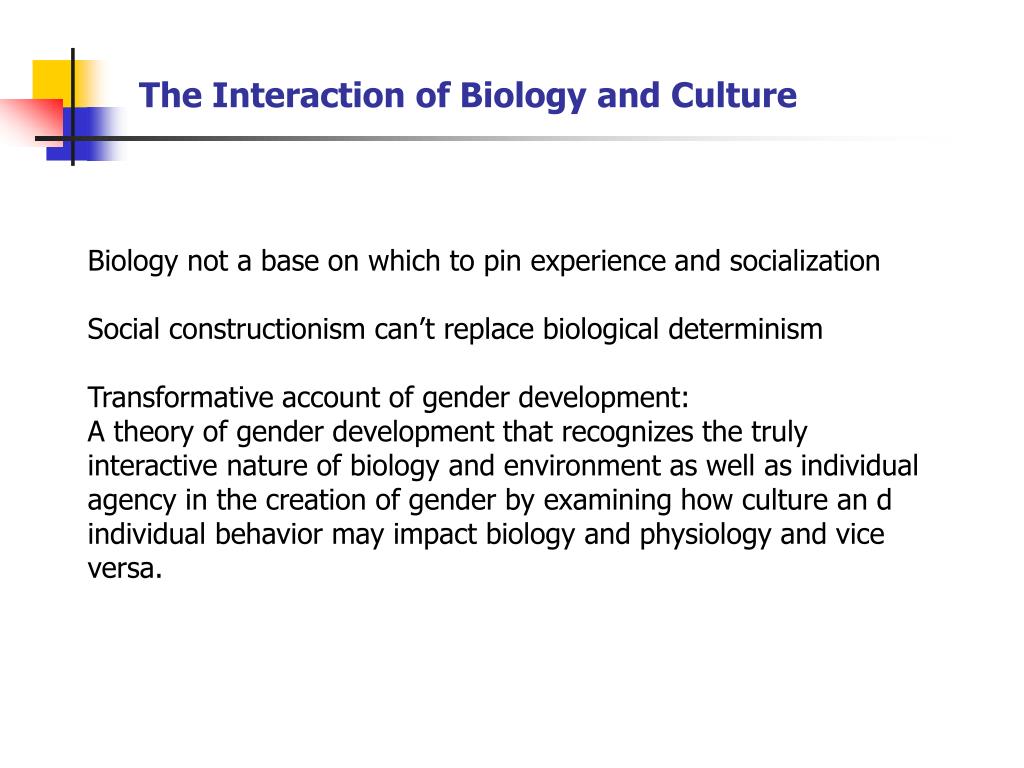1024x768 pixels.
Task: Click the line "A theory of gender development"
Action: 447,432
